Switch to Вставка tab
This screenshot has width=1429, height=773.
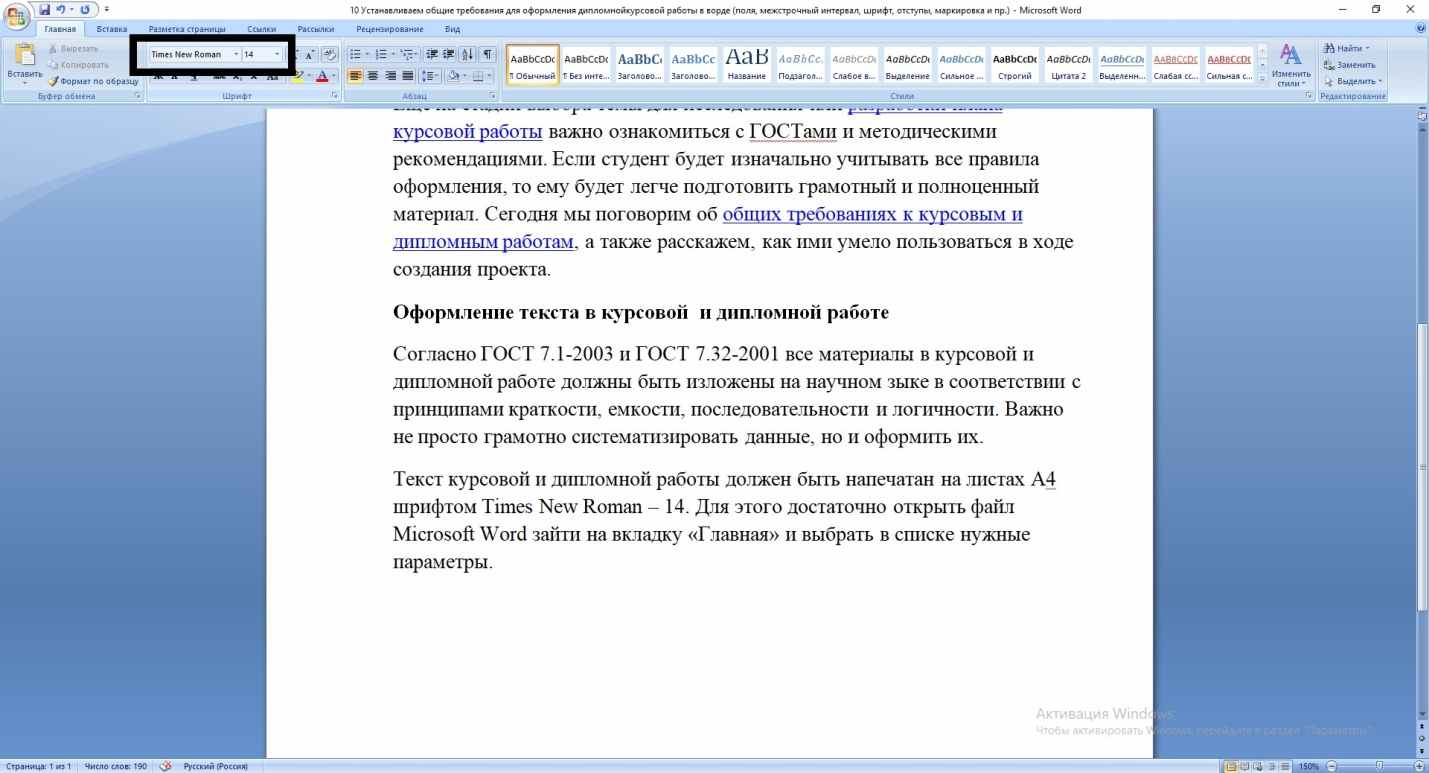[112, 29]
